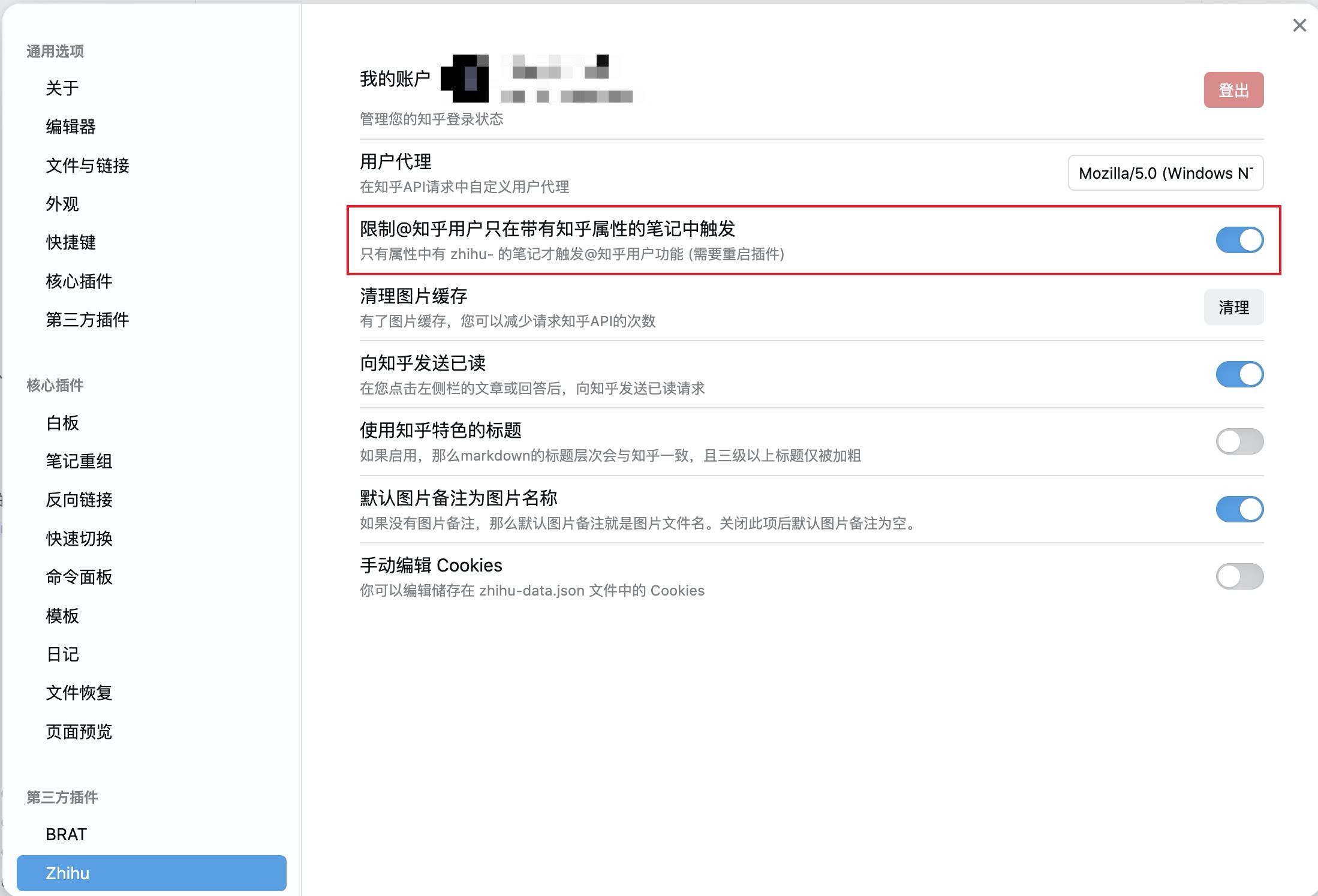Open 核心插件 settings
Screen dimensions: 1318x896
(x=79, y=281)
